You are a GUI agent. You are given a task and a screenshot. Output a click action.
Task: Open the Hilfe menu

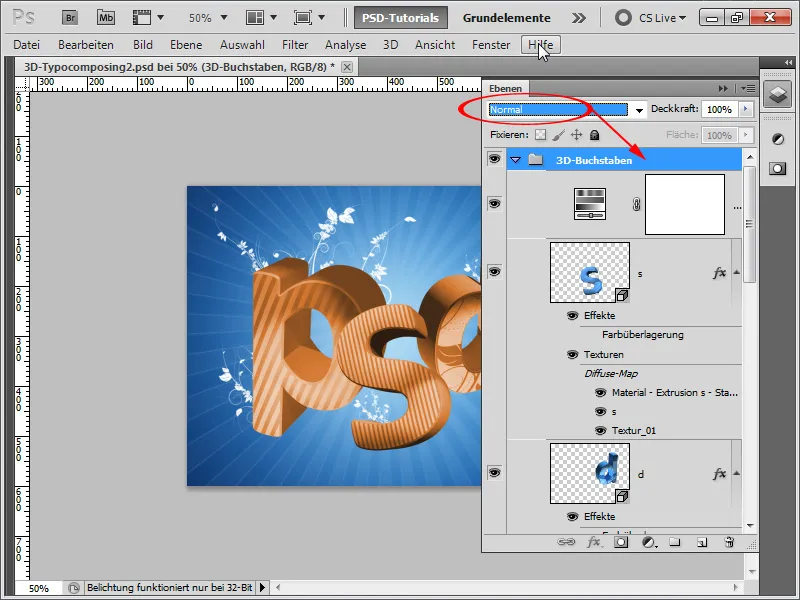(540, 45)
